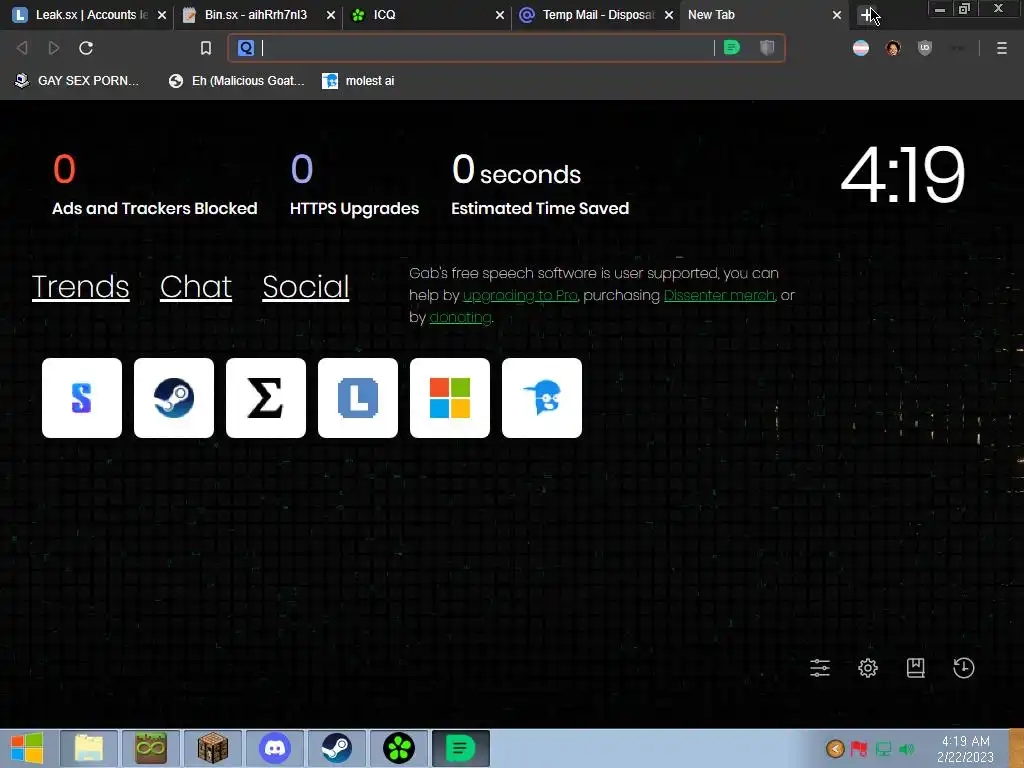1024x768 pixels.
Task: Open the Sigma symbol top site tile
Action: [x=266, y=398]
